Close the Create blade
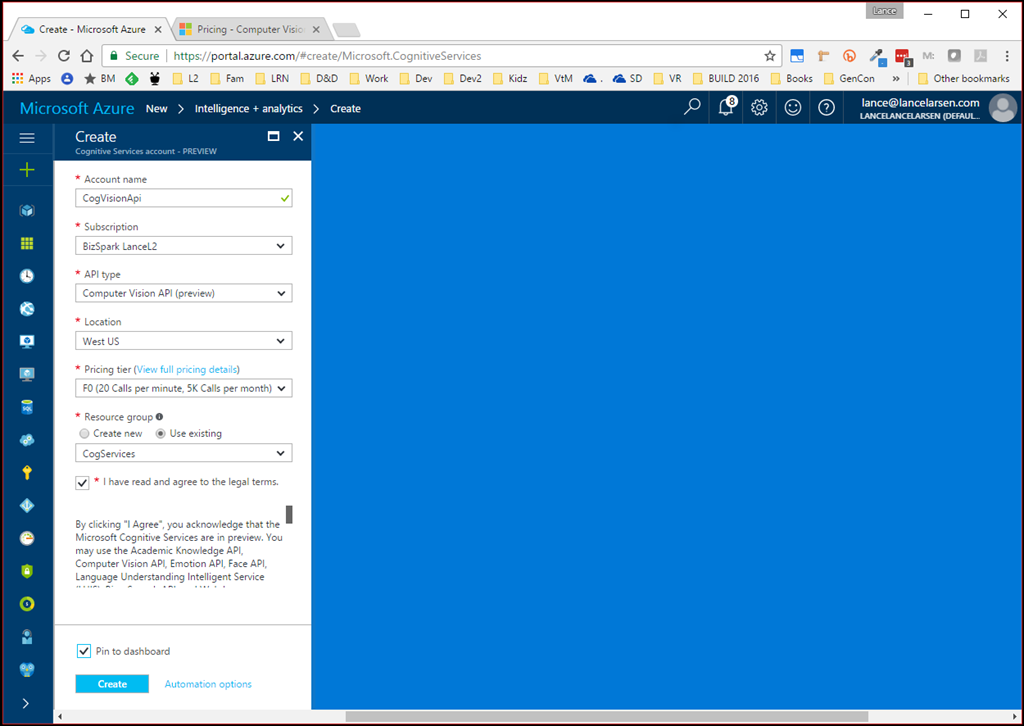The width and height of the screenshot is (1024, 726). pos(298,136)
